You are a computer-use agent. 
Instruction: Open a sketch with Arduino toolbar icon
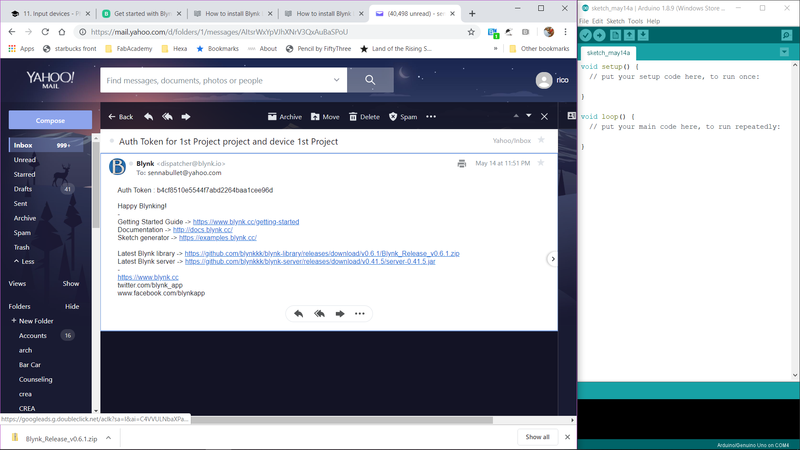point(629,35)
